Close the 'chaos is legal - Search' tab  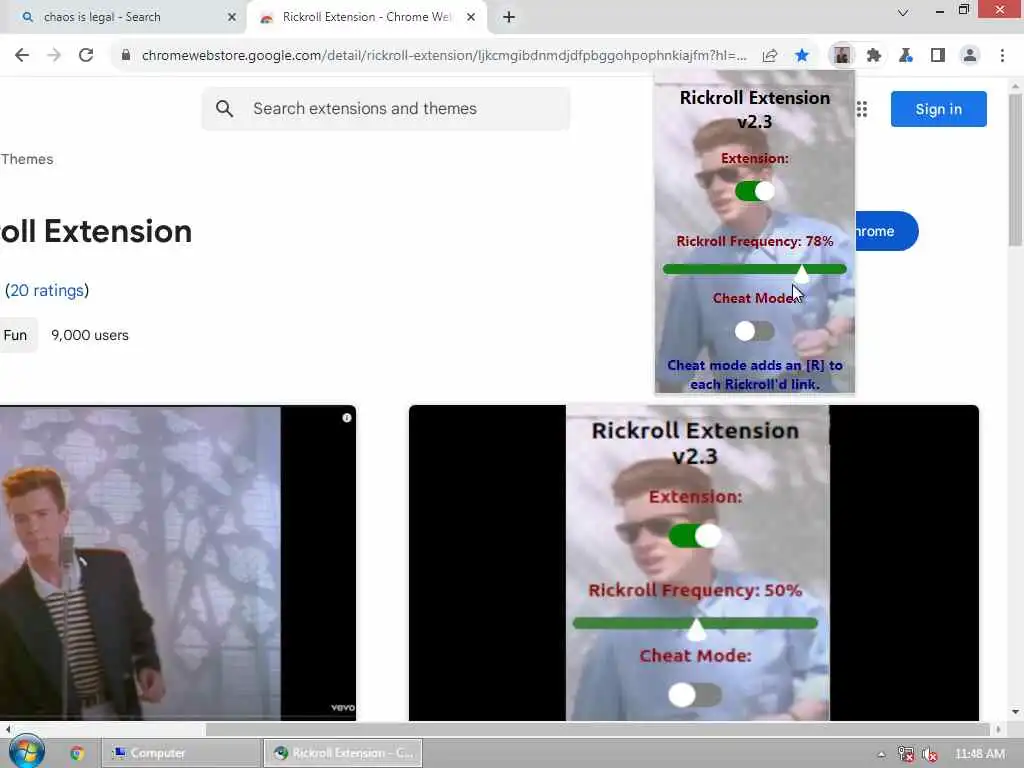coord(232,17)
